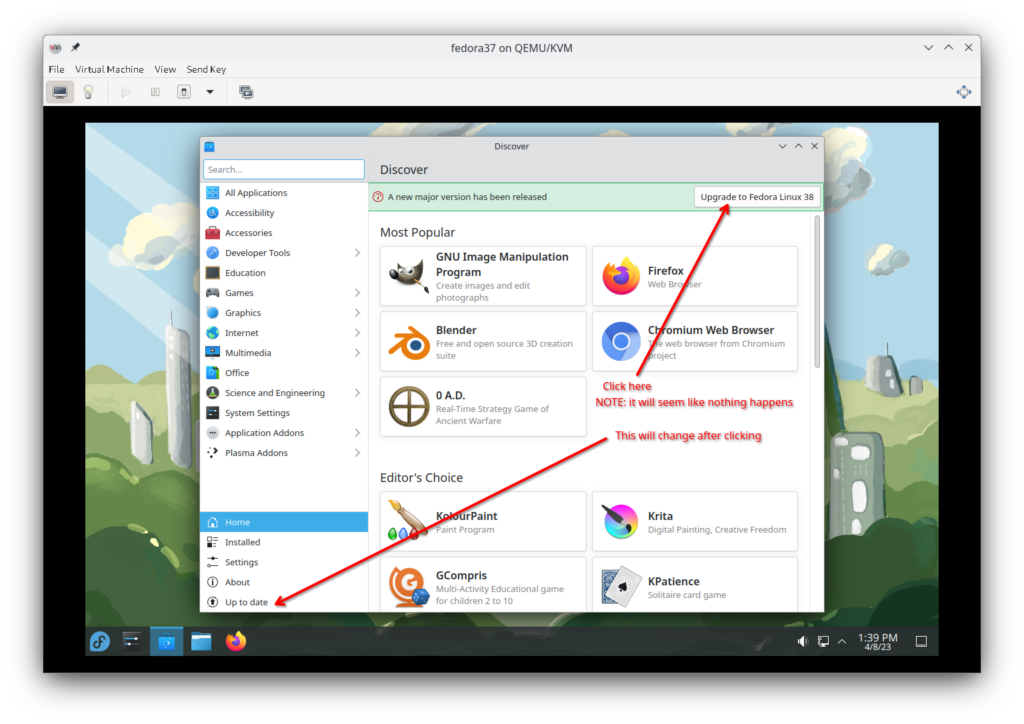Image resolution: width=1024 pixels, height=724 pixels.
Task: Click the Developer Tools category icon
Action: [x=212, y=253]
